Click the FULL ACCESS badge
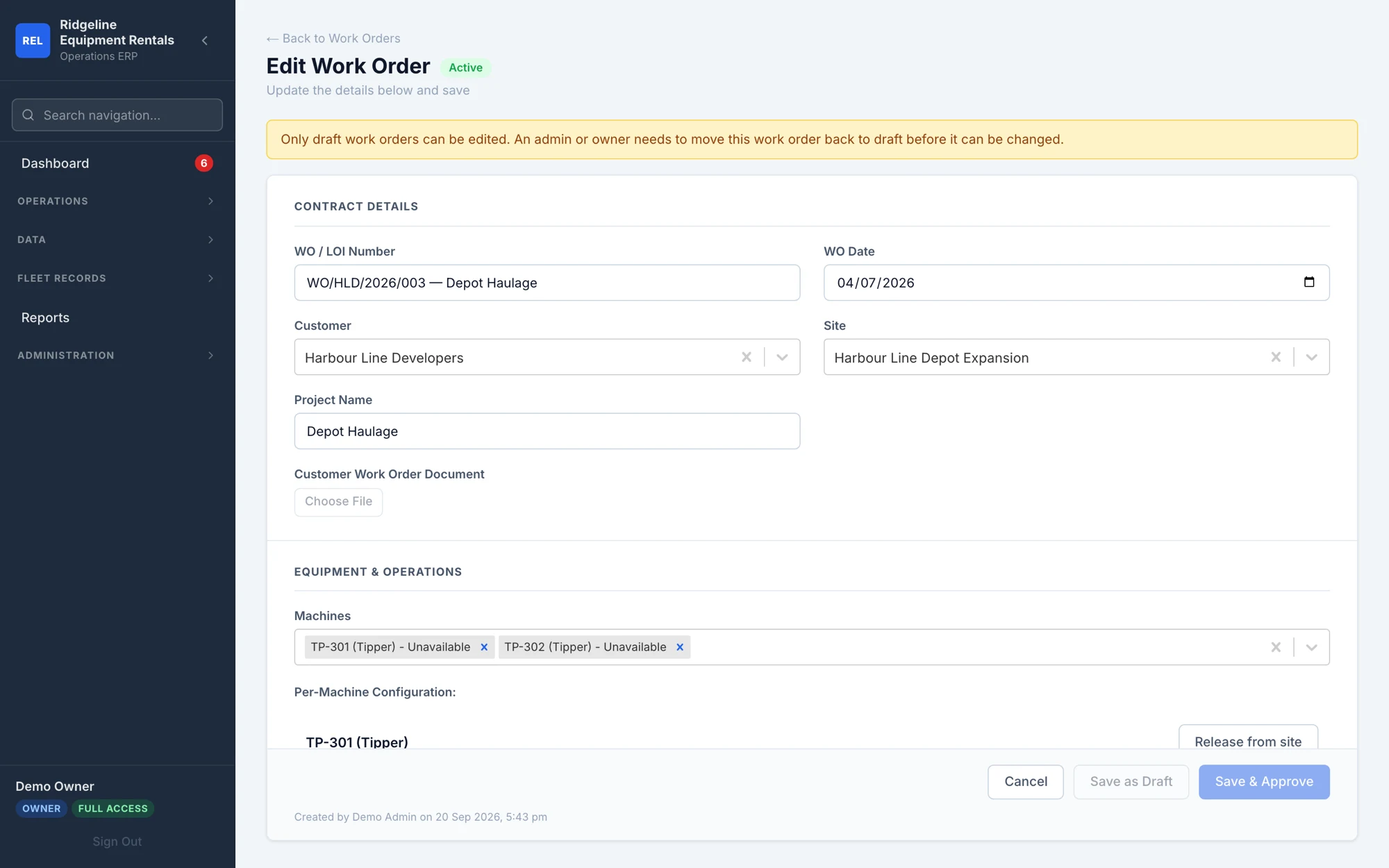The height and width of the screenshot is (868, 1389). coord(113,808)
